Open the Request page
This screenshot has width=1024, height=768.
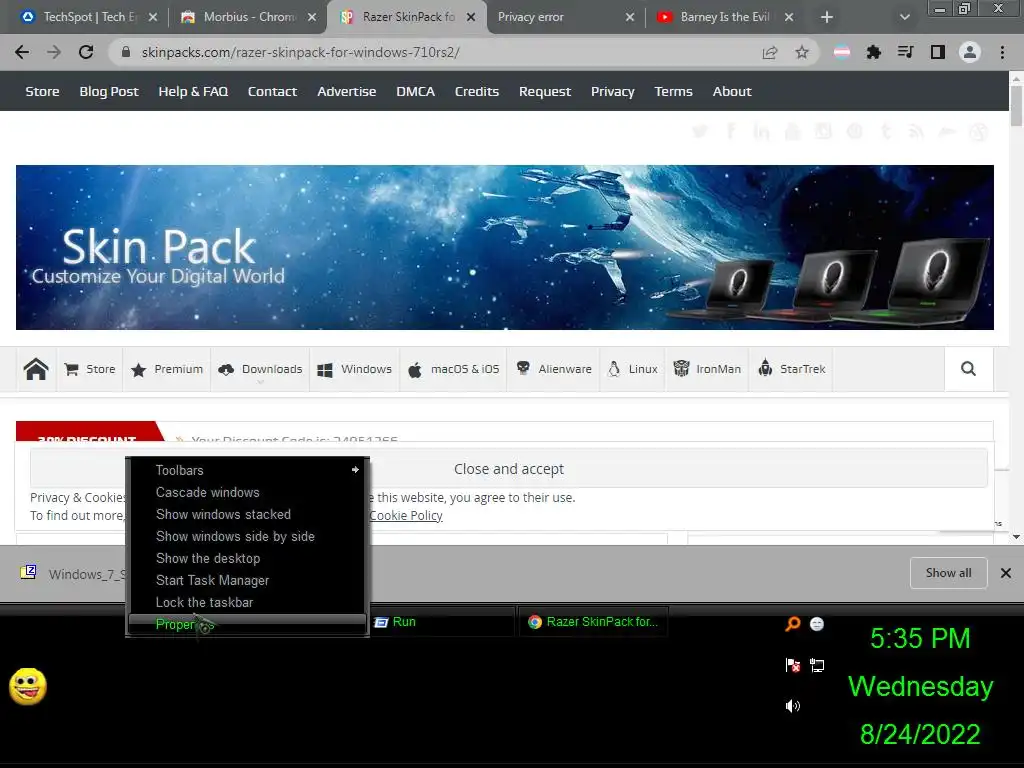pyautogui.click(x=545, y=91)
